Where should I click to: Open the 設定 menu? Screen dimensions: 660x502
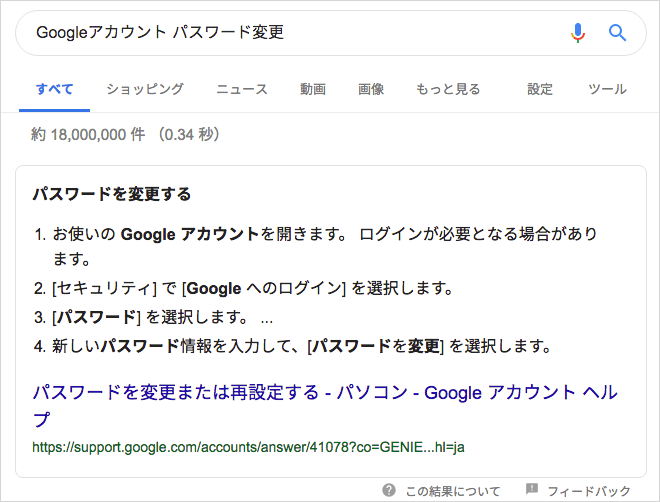tap(540, 89)
